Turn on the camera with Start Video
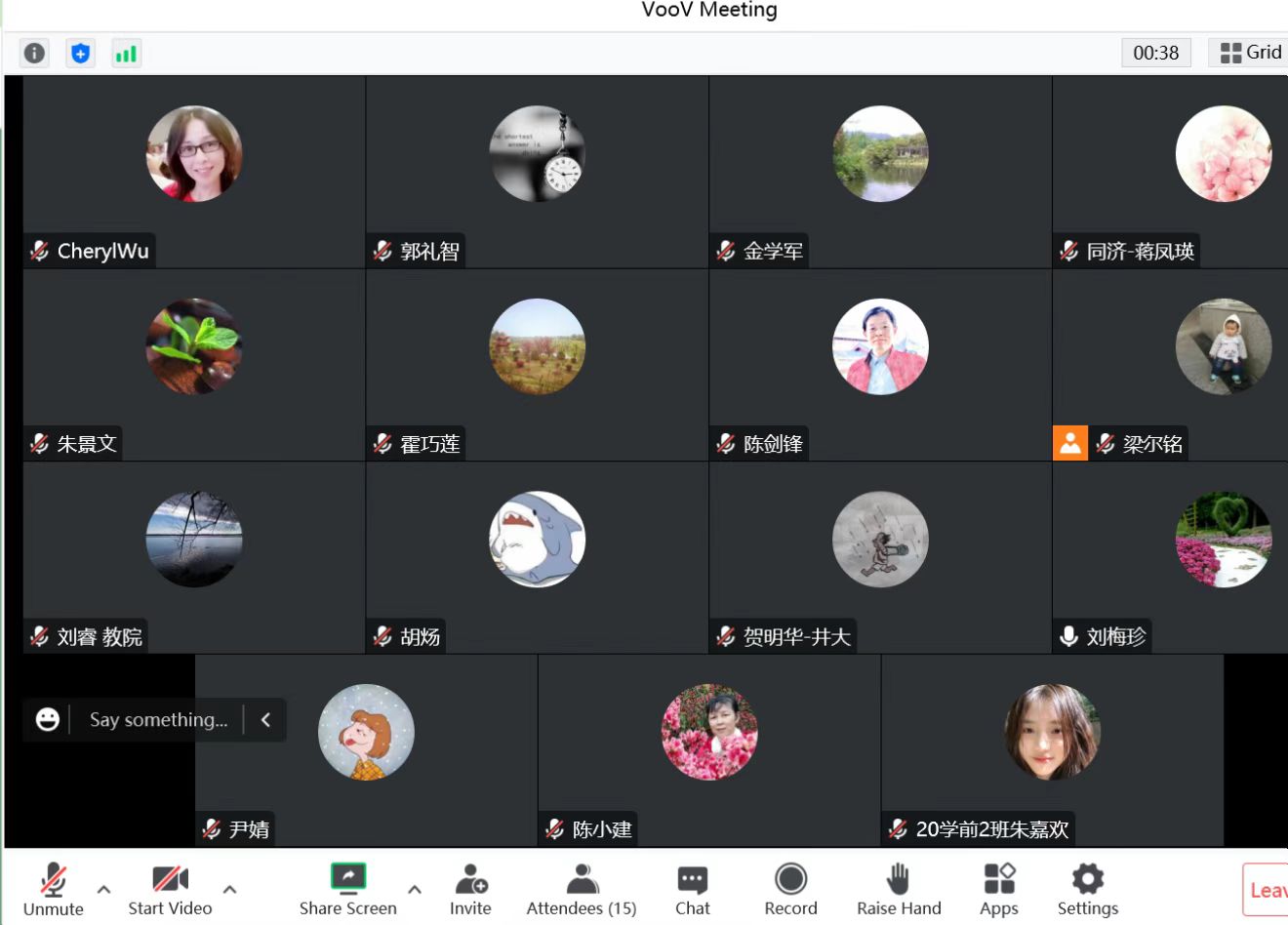The height and width of the screenshot is (925, 1288). click(x=170, y=889)
